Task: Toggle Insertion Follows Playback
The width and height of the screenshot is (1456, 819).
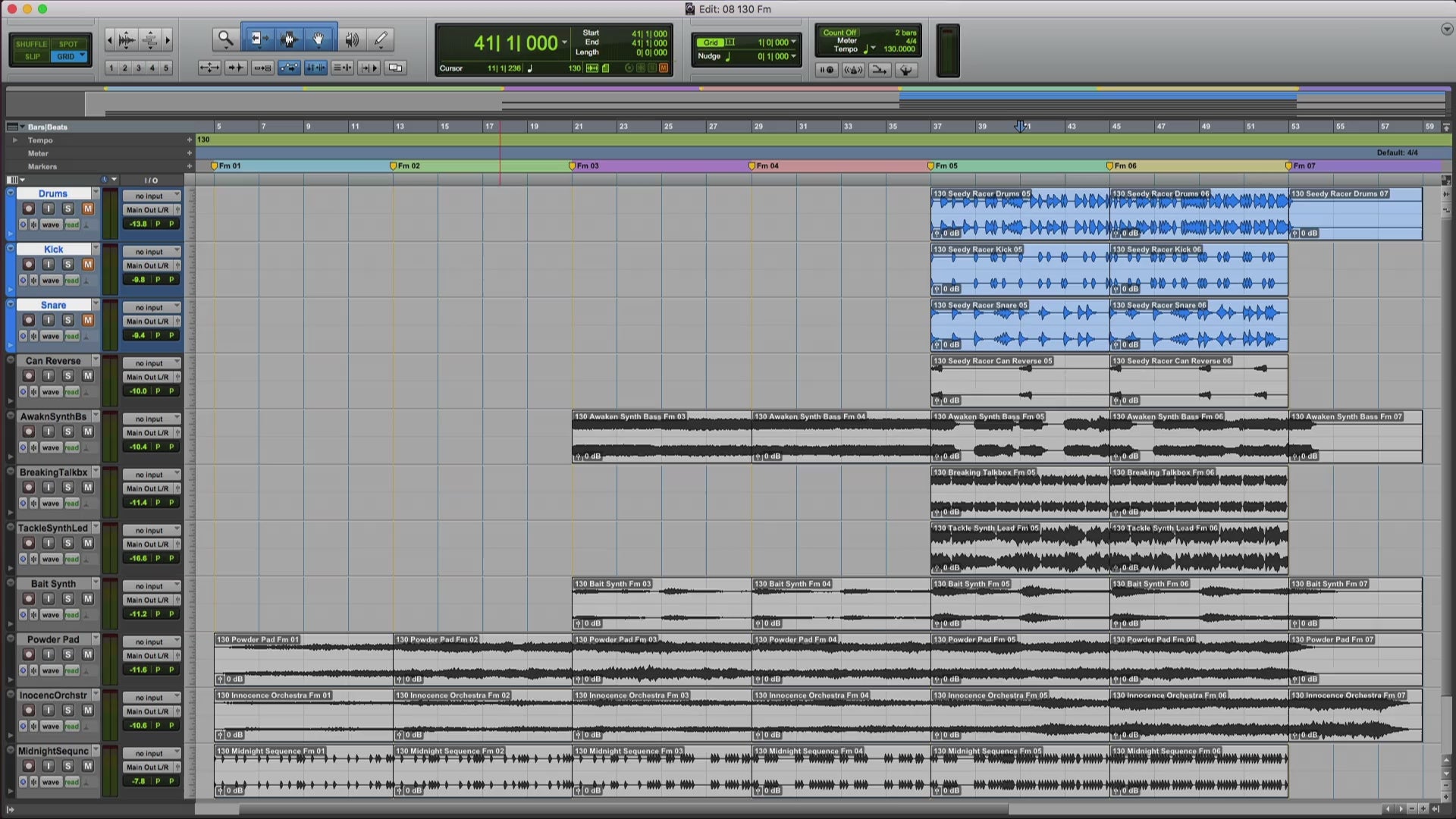Action: click(369, 68)
